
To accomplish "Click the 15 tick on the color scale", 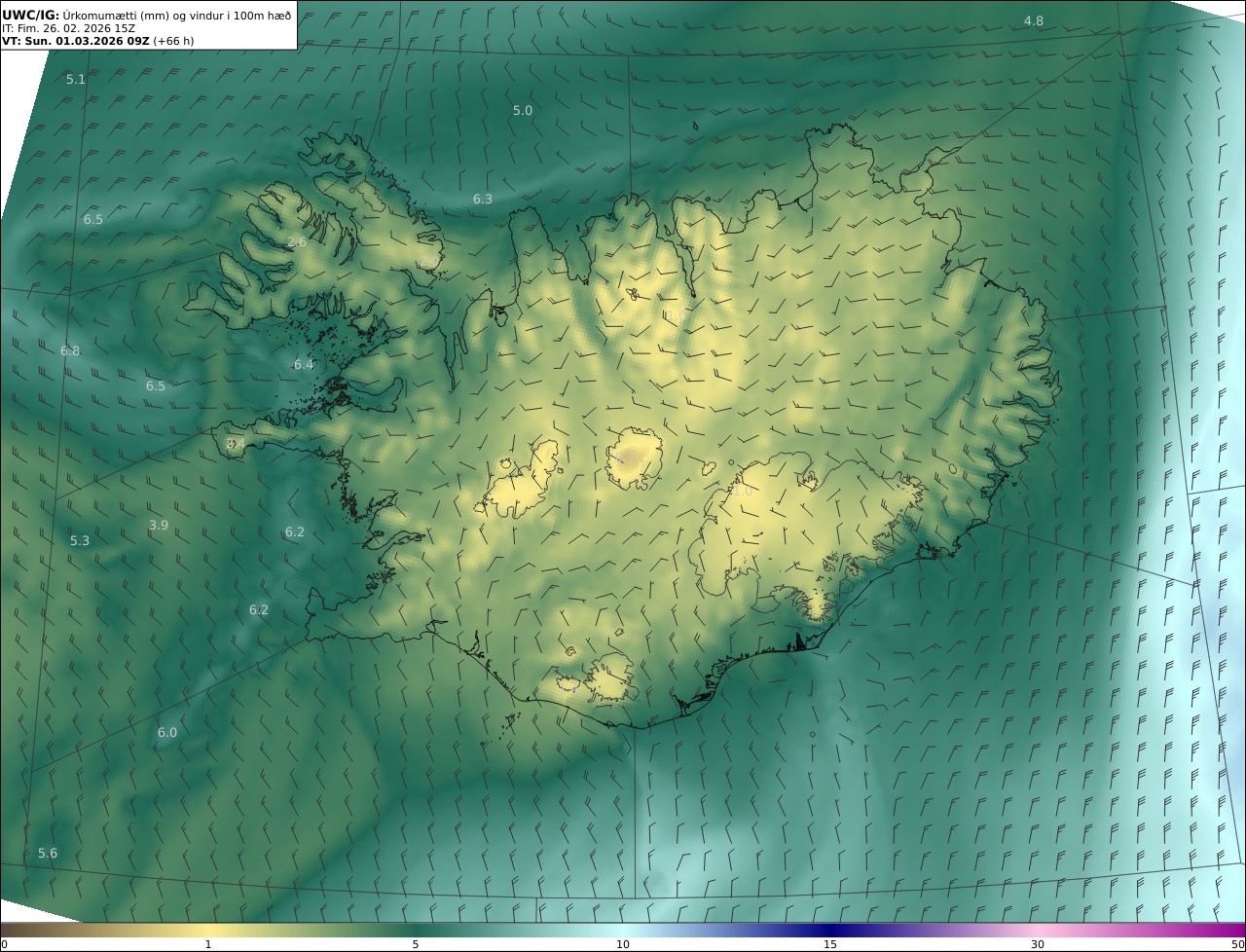I will (x=830, y=944).
